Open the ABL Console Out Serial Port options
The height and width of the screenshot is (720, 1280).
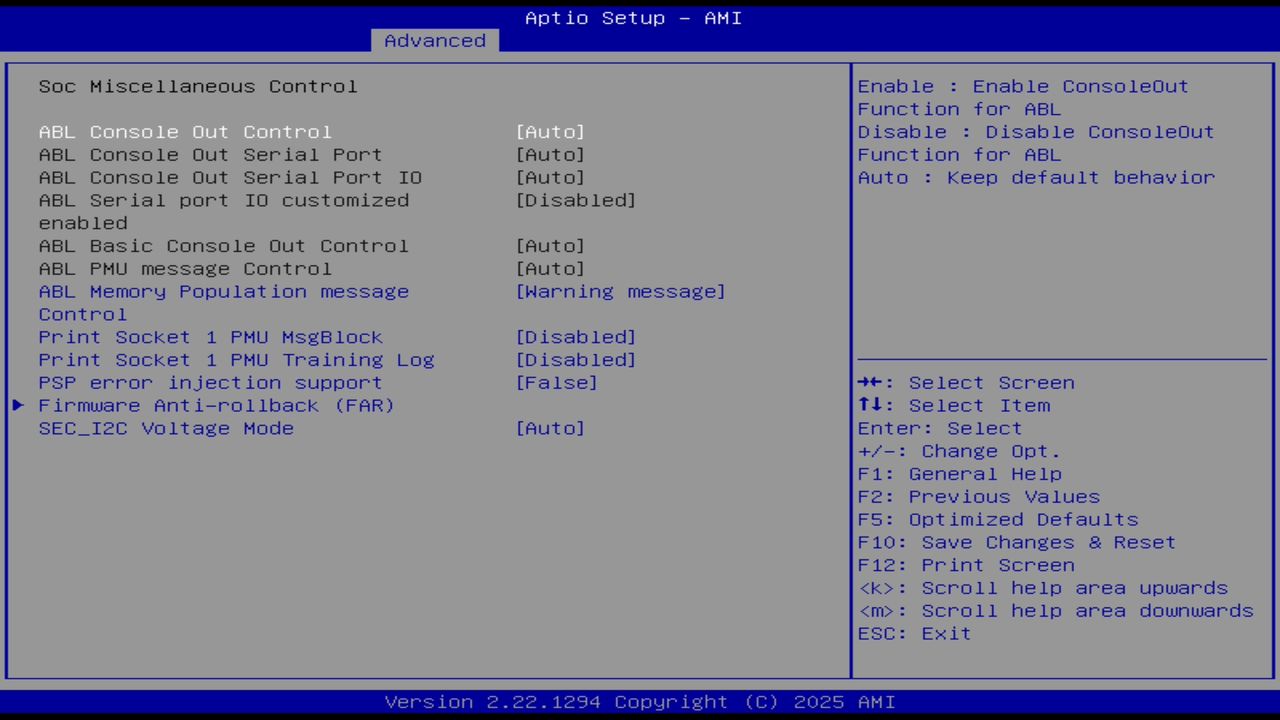(x=210, y=154)
